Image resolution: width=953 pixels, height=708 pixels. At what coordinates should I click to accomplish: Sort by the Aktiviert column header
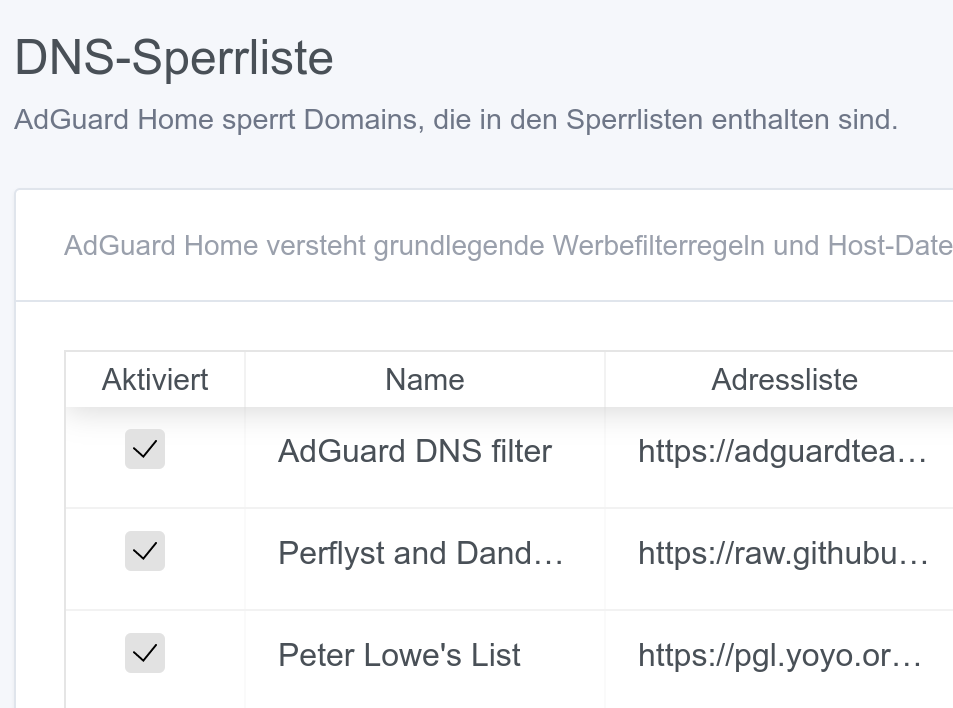coord(155,380)
